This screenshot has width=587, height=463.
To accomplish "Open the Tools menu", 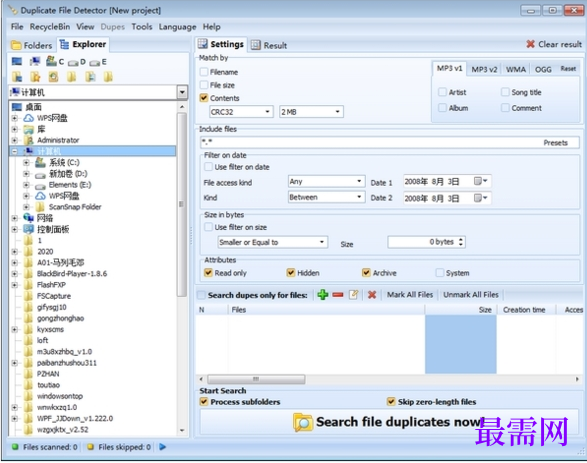I will click(142, 27).
